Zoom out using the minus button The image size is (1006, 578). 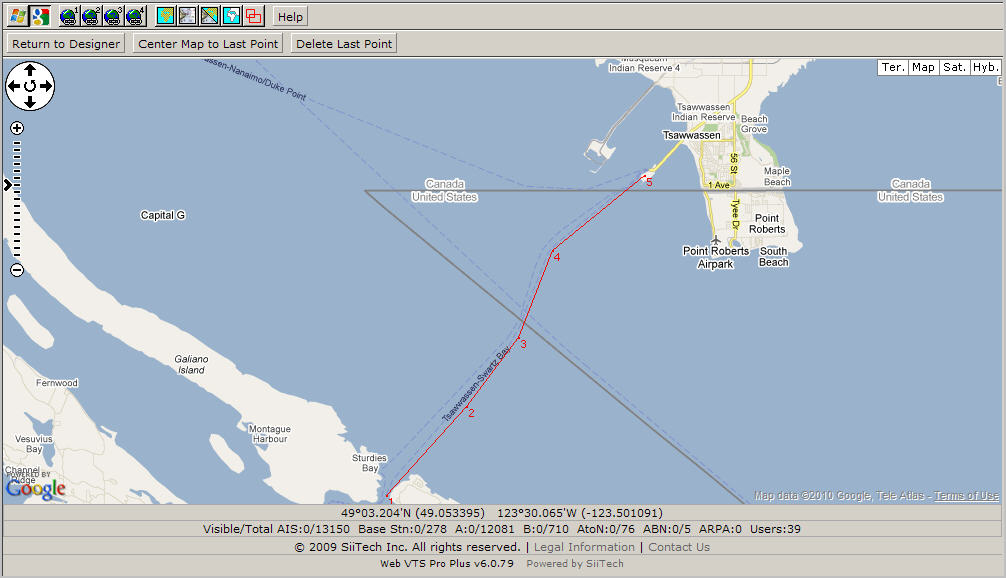tap(17, 270)
